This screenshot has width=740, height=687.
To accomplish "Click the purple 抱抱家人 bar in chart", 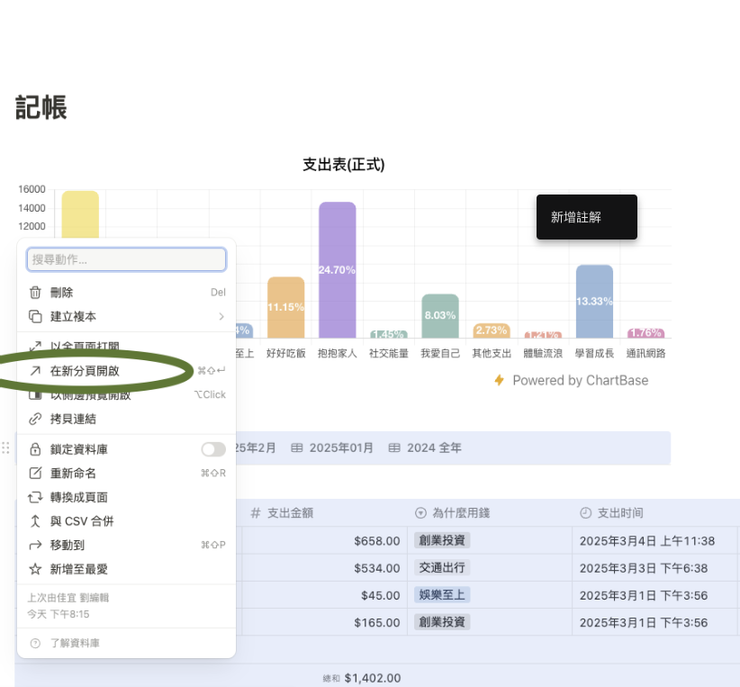I will click(337, 270).
